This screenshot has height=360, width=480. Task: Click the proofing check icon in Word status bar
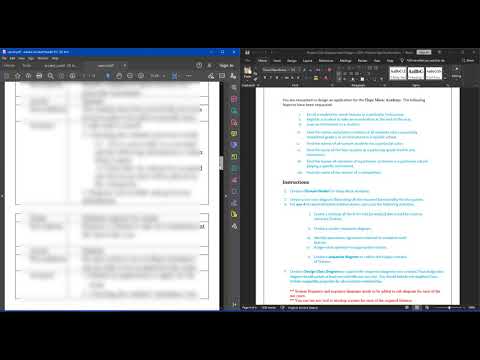282,308
